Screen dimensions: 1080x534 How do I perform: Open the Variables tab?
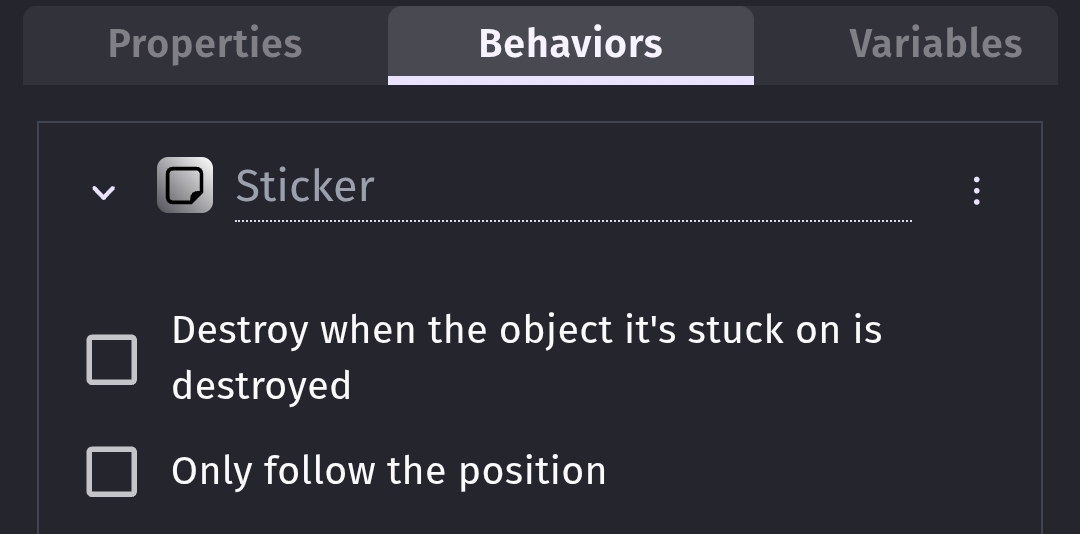935,44
